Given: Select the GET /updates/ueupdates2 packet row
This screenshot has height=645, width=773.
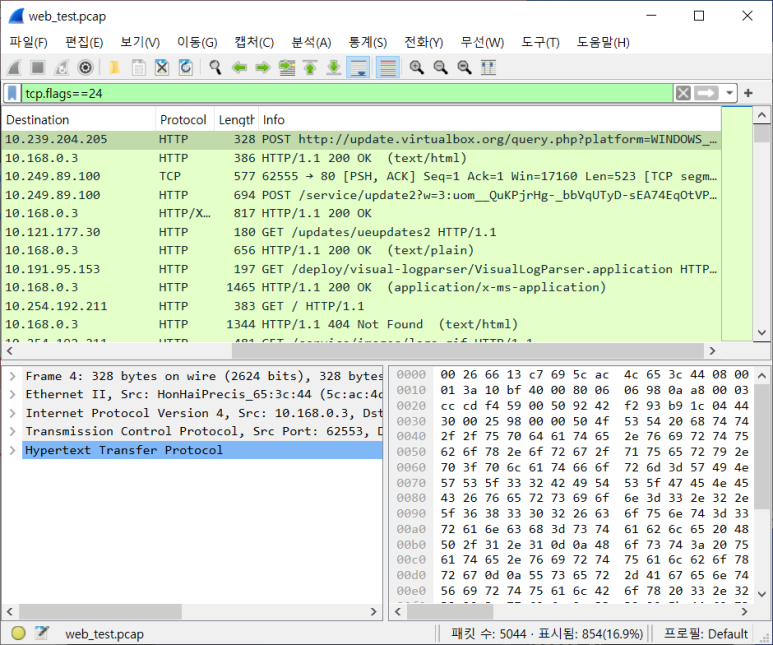Looking at the screenshot, I should pos(361,232).
